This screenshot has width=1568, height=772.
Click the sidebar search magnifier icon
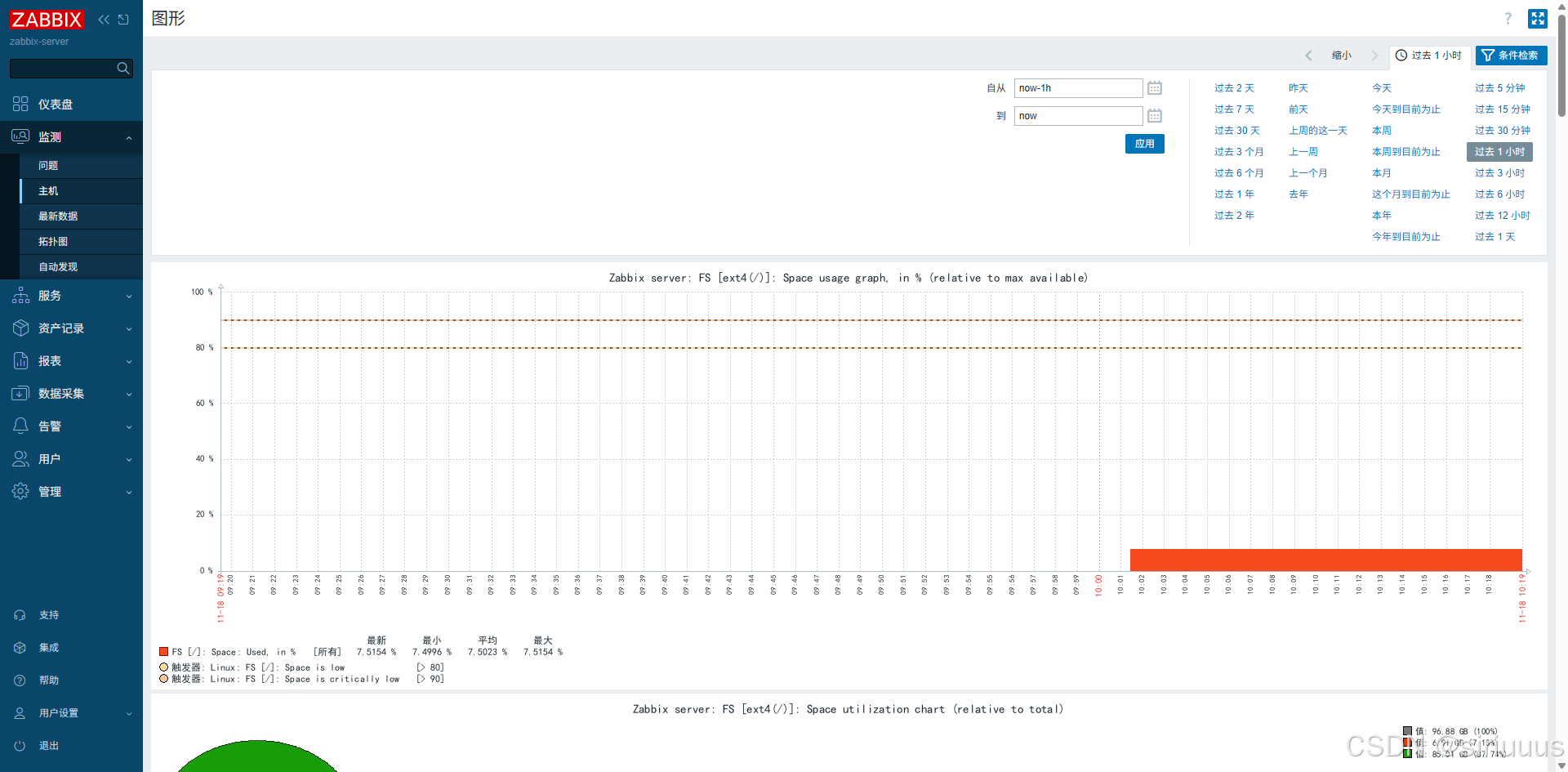click(123, 69)
